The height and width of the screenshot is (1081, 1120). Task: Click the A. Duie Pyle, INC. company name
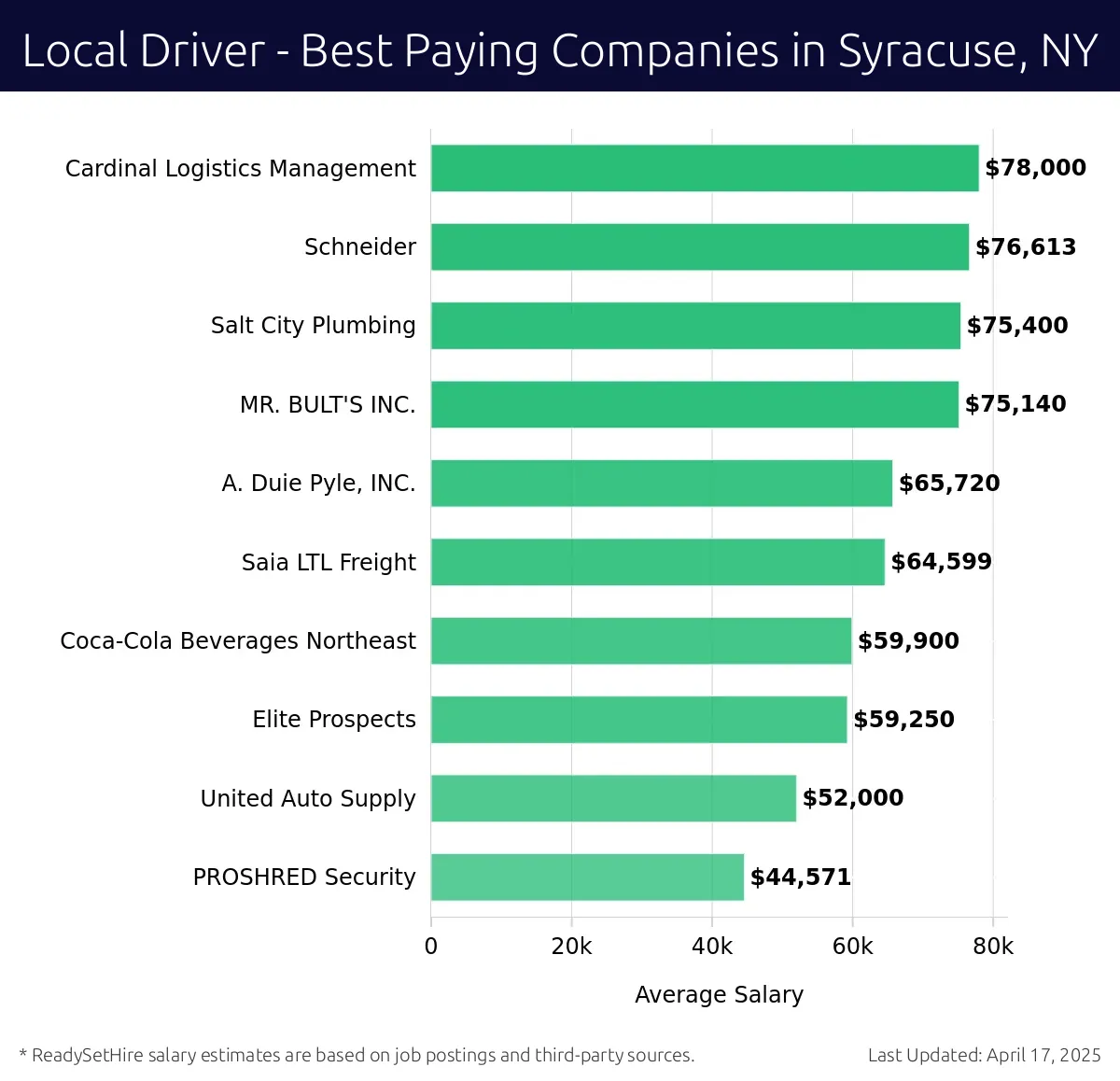(x=319, y=484)
